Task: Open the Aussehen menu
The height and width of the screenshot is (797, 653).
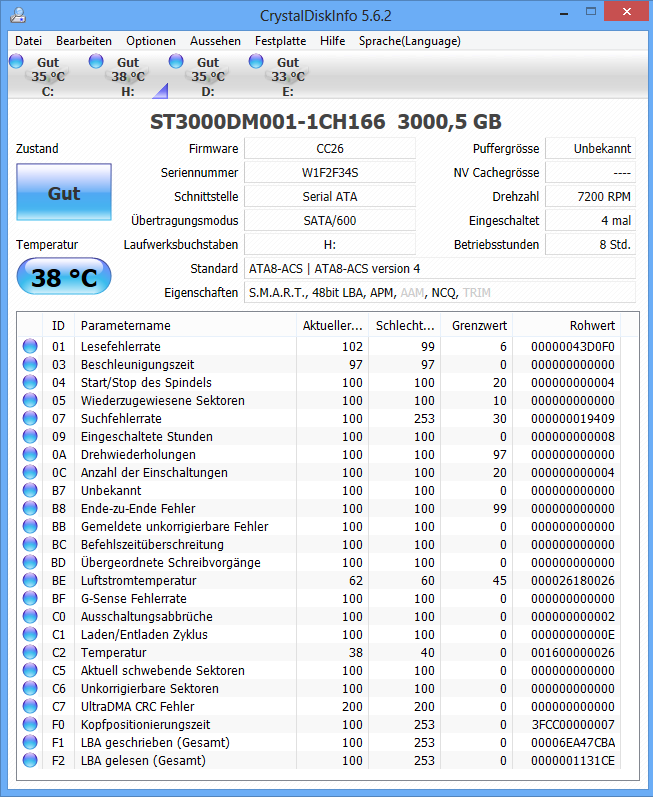Action: (215, 41)
